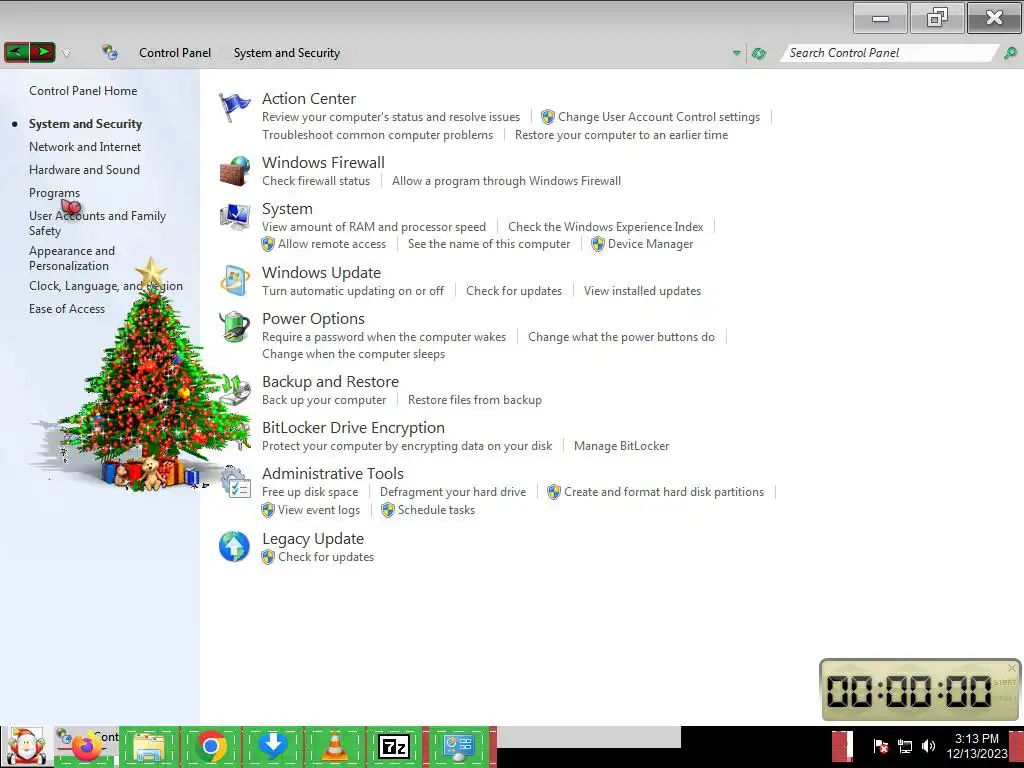Screen dimensions: 1024x768
Task: Click Change User Account Control settings
Action: click(659, 117)
